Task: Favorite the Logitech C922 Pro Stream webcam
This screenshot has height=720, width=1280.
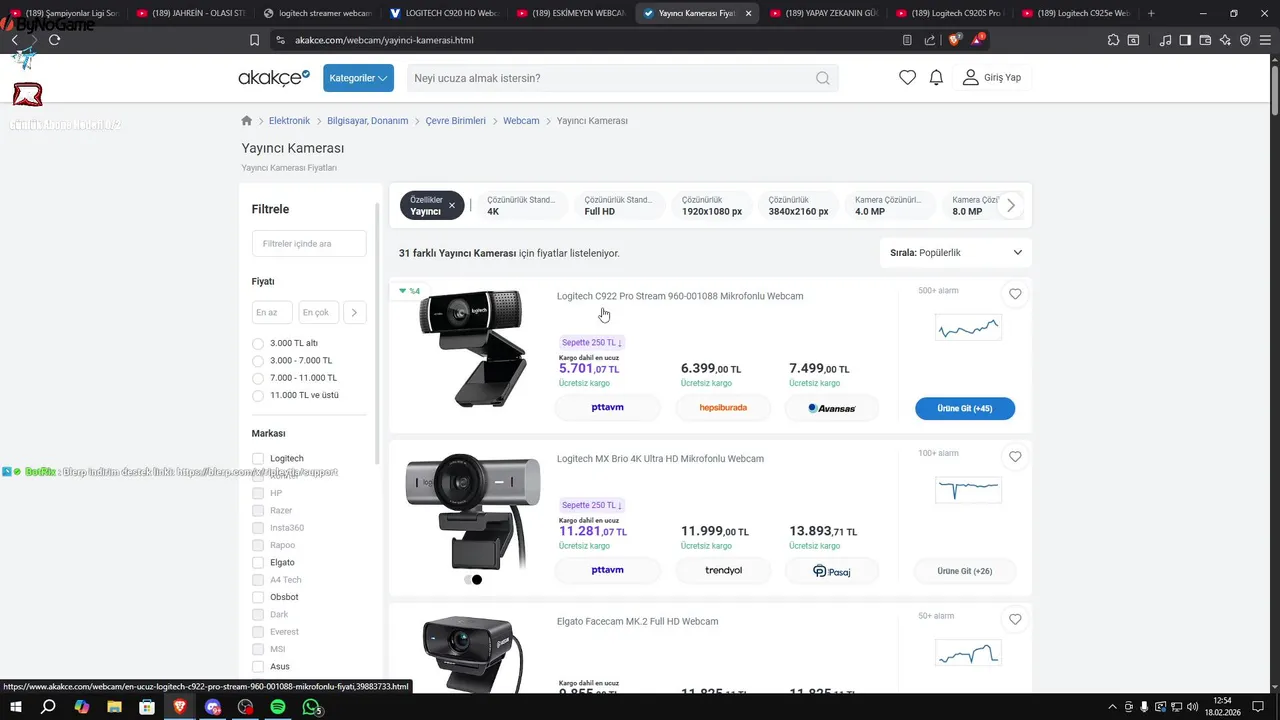Action: point(1015,294)
